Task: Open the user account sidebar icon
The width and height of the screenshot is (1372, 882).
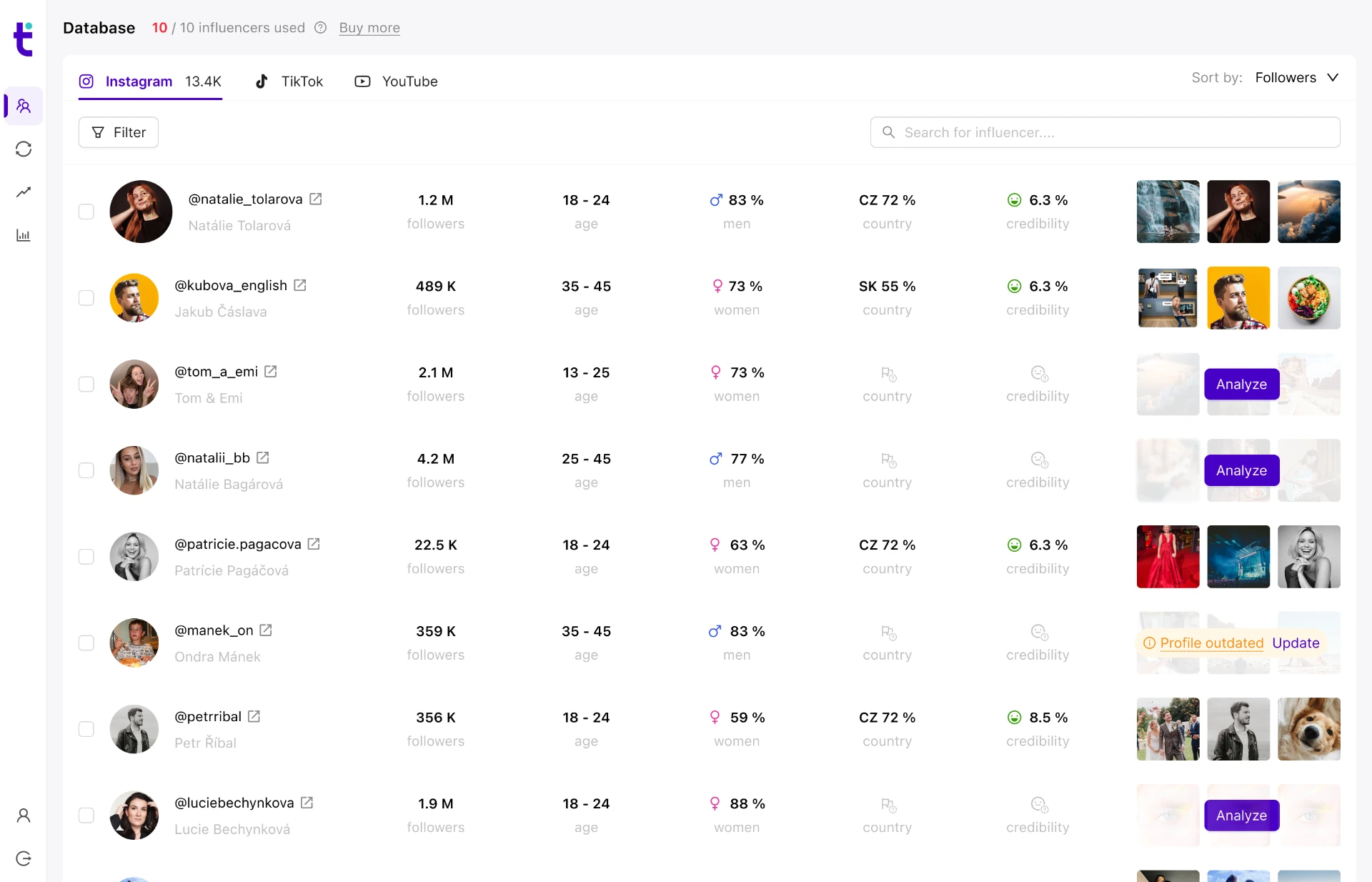Action: point(24,816)
